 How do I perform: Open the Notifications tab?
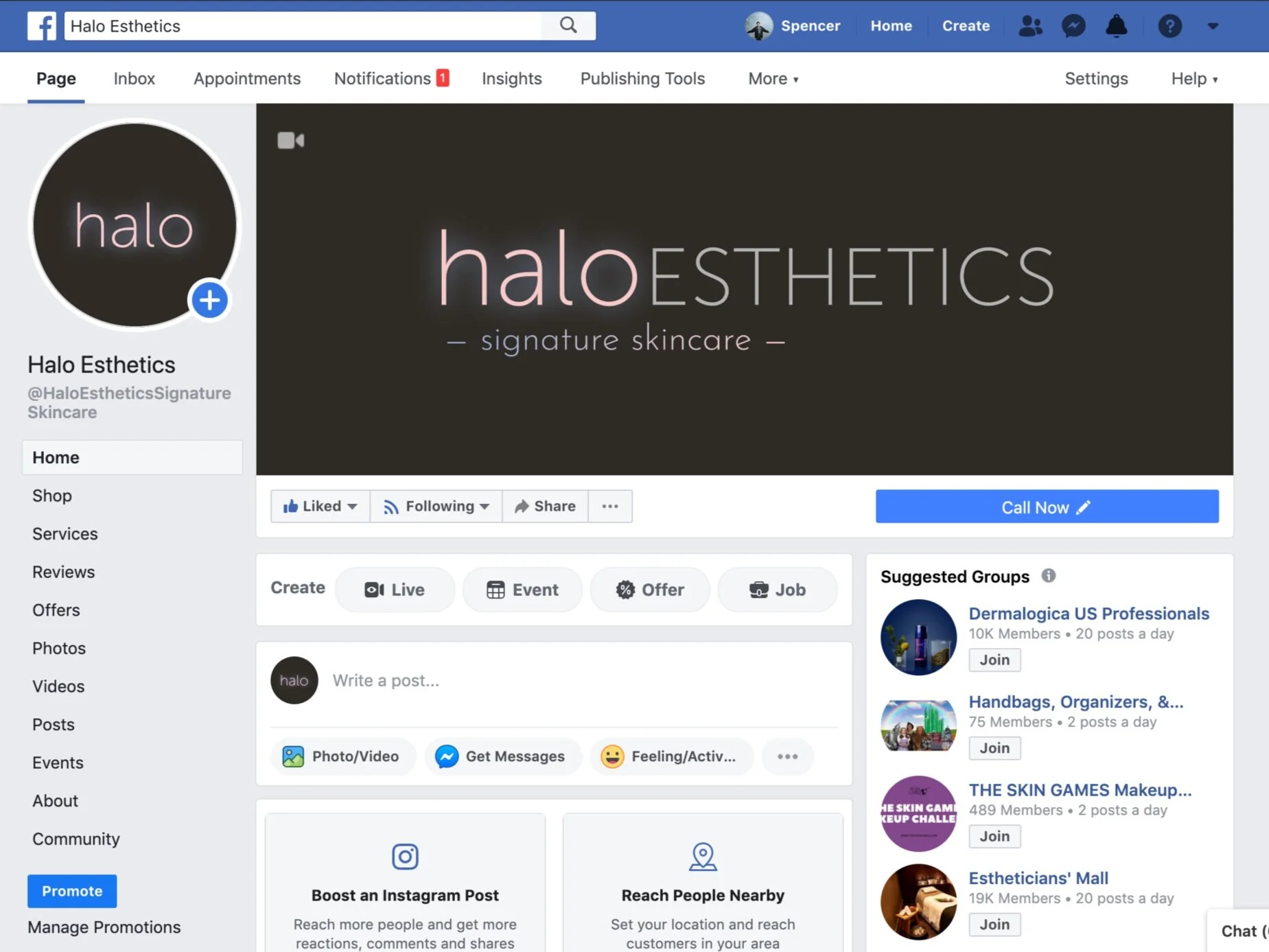point(391,79)
